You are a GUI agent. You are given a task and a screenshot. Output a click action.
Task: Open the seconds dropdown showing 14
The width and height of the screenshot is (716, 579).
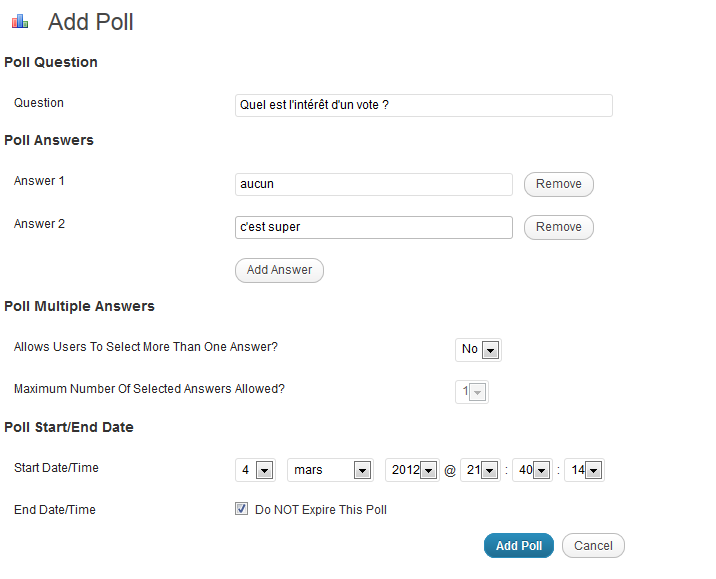pos(584,470)
